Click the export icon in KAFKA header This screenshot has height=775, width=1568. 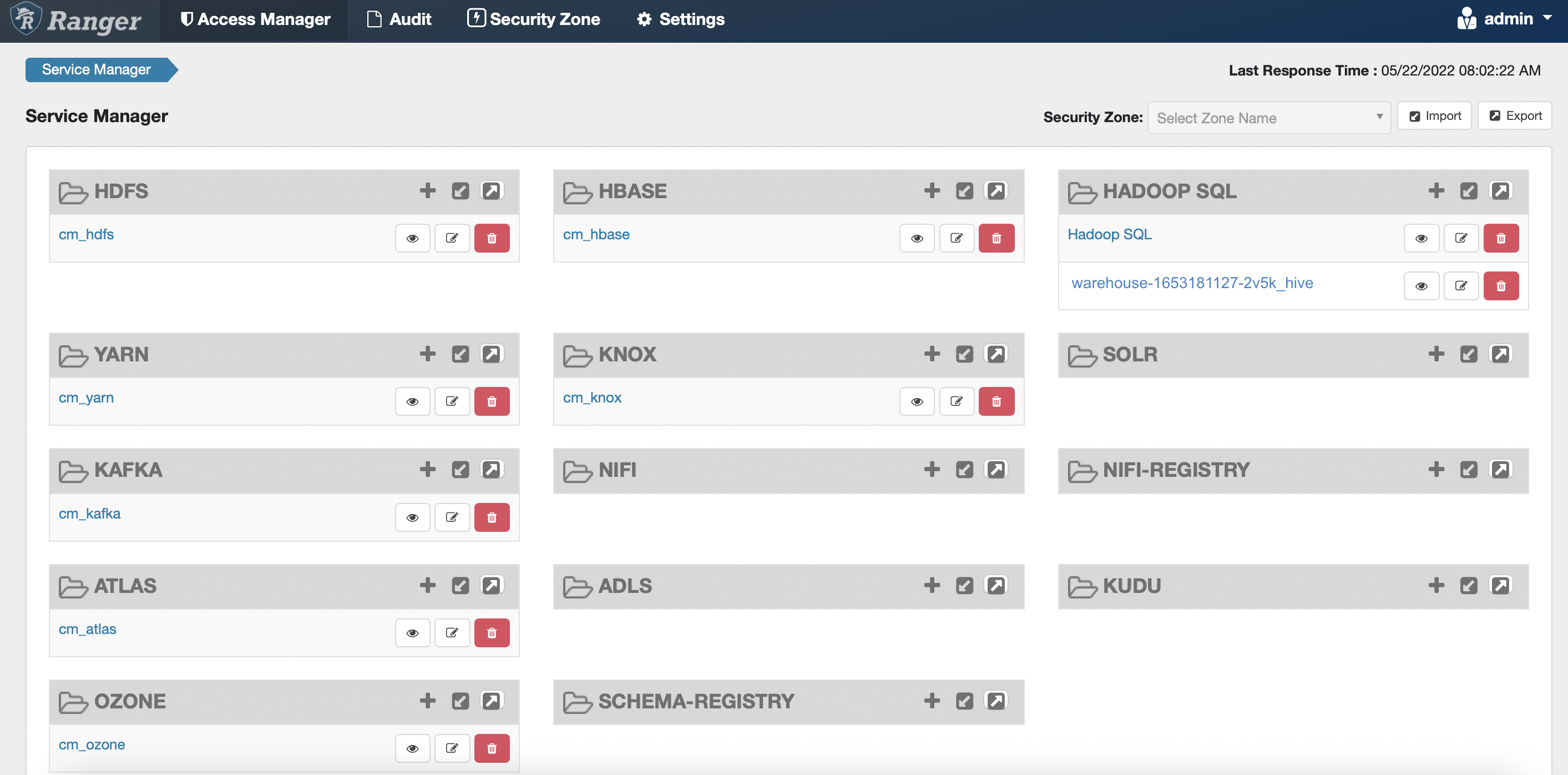pyautogui.click(x=491, y=469)
